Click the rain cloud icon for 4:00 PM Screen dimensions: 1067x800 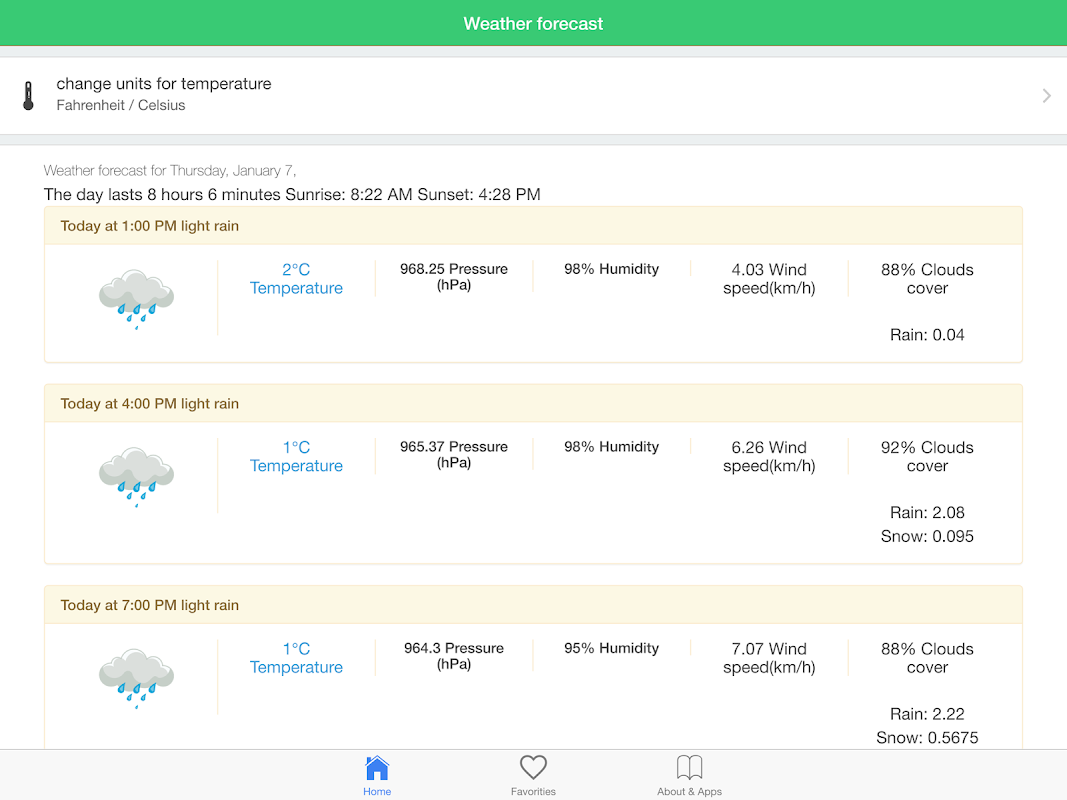(x=136, y=476)
